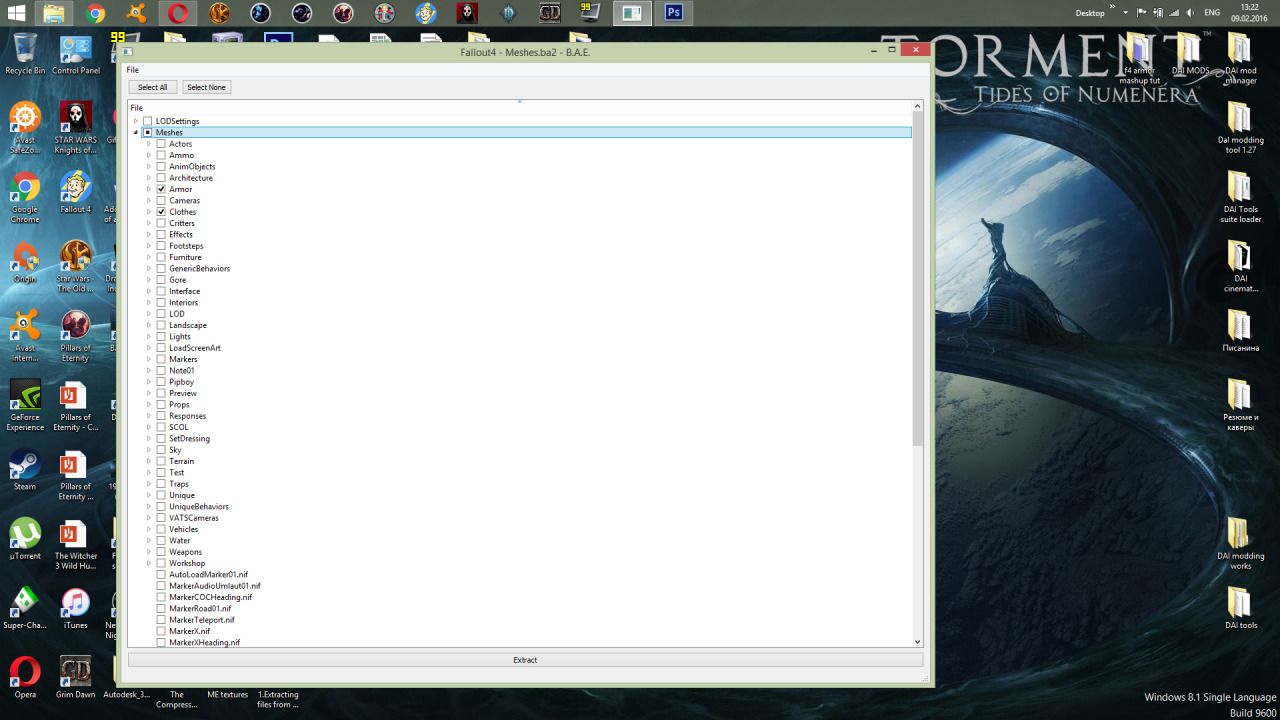The image size is (1280, 720).
Task: Click the scroll down arrow of file list
Action: pyautogui.click(x=918, y=641)
